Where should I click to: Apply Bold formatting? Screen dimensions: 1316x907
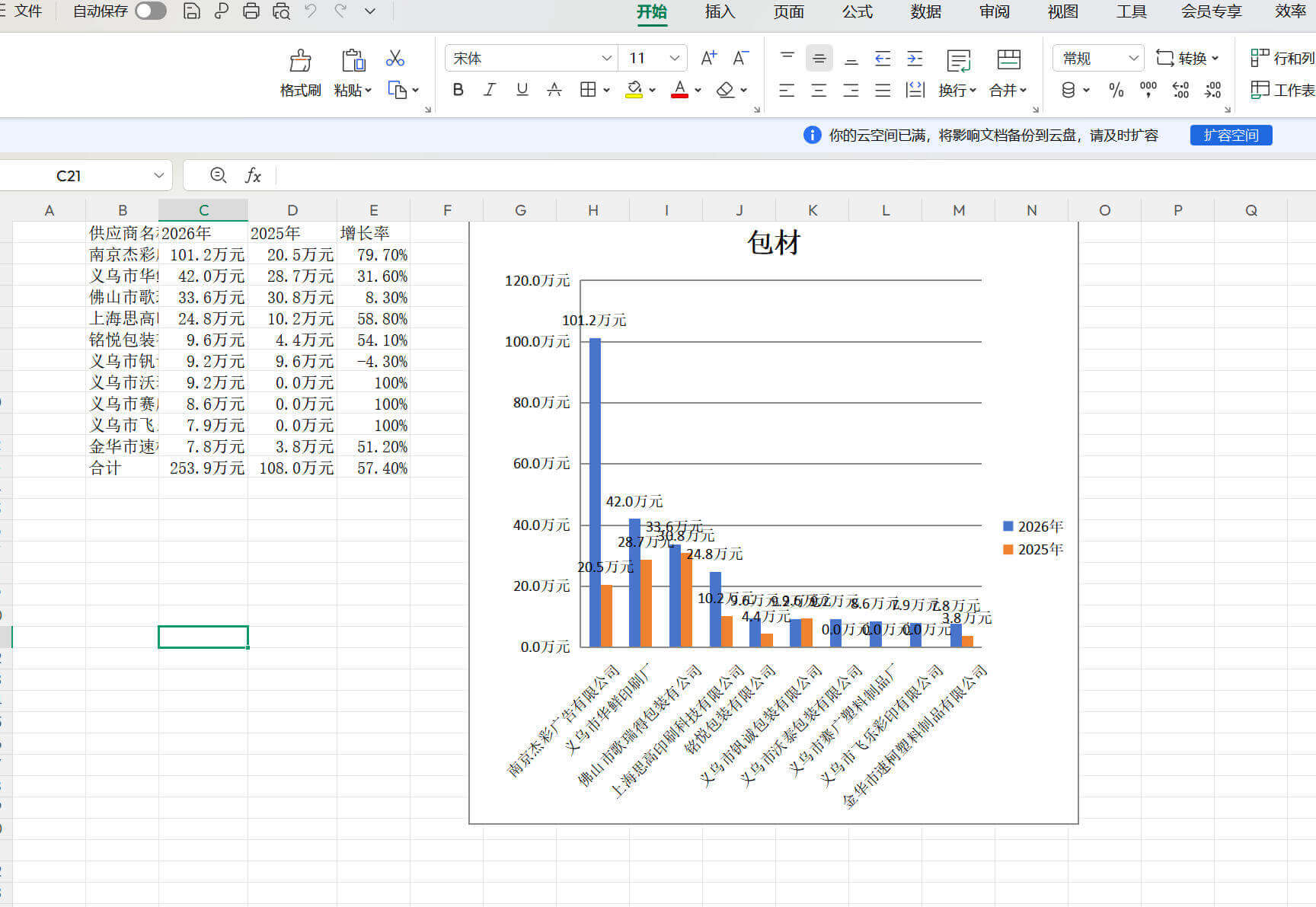pos(458,90)
